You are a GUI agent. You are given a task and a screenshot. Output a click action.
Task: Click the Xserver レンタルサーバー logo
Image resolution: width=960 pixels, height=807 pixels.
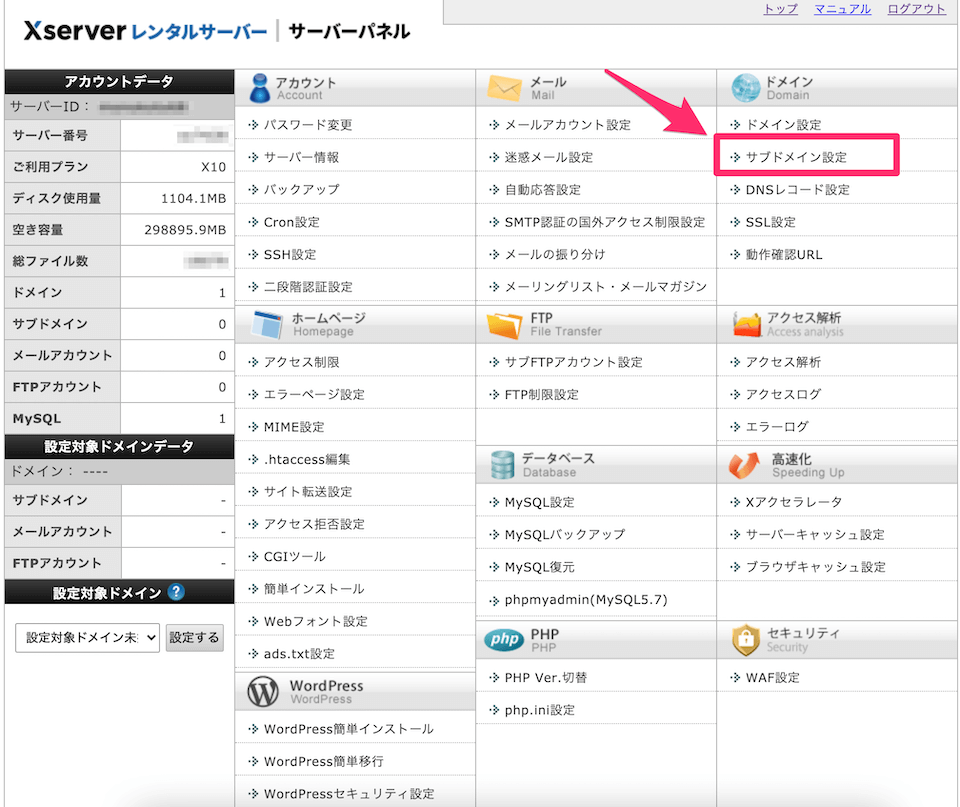tap(144, 31)
